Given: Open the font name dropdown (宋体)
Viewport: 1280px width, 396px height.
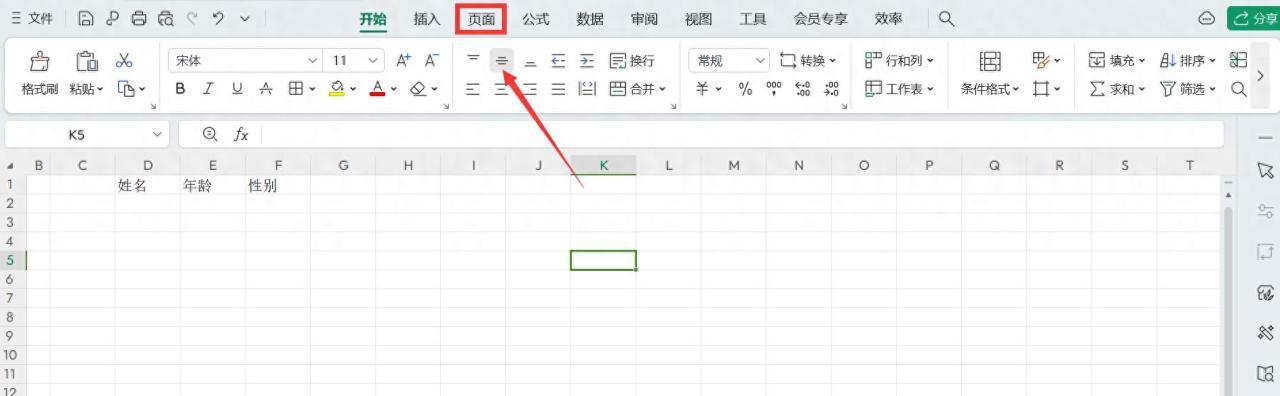Looking at the screenshot, I should coord(313,61).
